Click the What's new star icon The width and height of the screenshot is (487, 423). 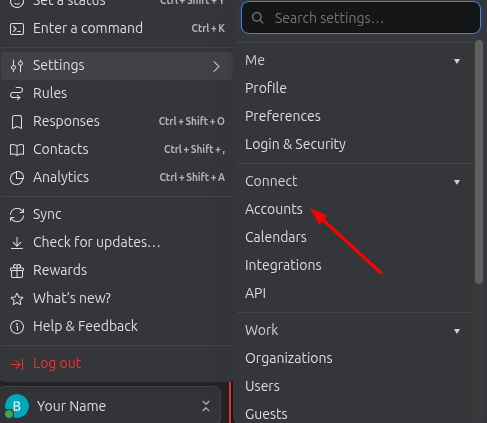point(17,299)
